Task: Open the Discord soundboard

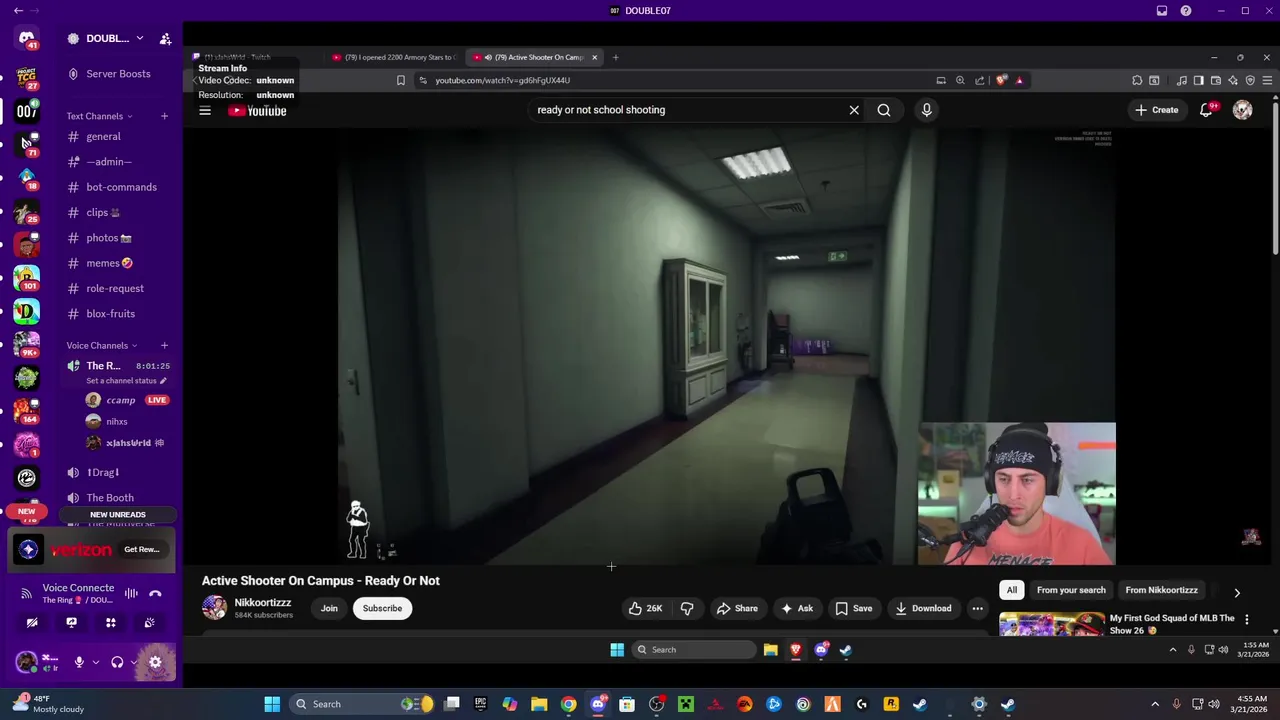Action: click(149, 622)
